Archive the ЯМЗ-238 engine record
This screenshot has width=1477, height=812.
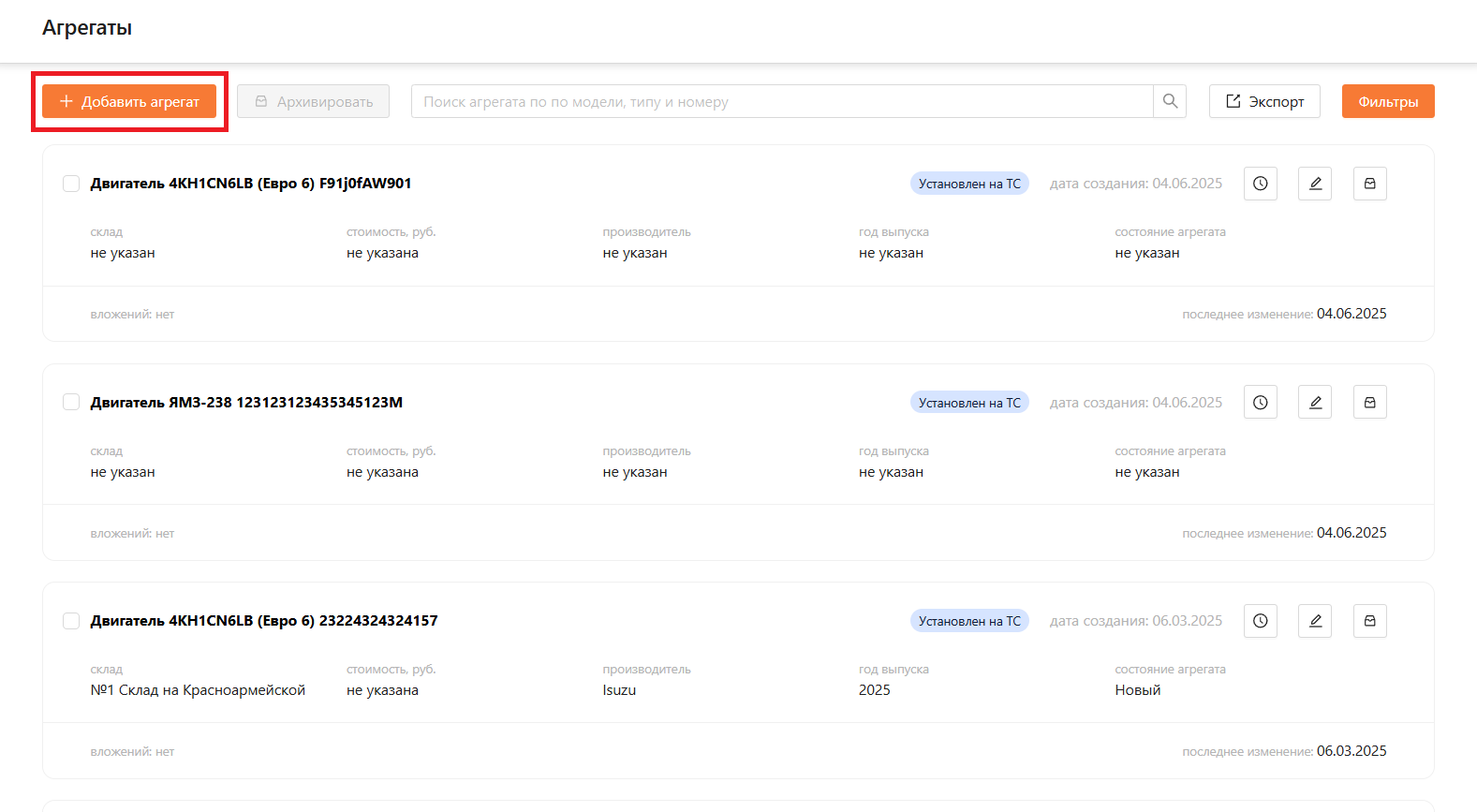coord(1369,403)
